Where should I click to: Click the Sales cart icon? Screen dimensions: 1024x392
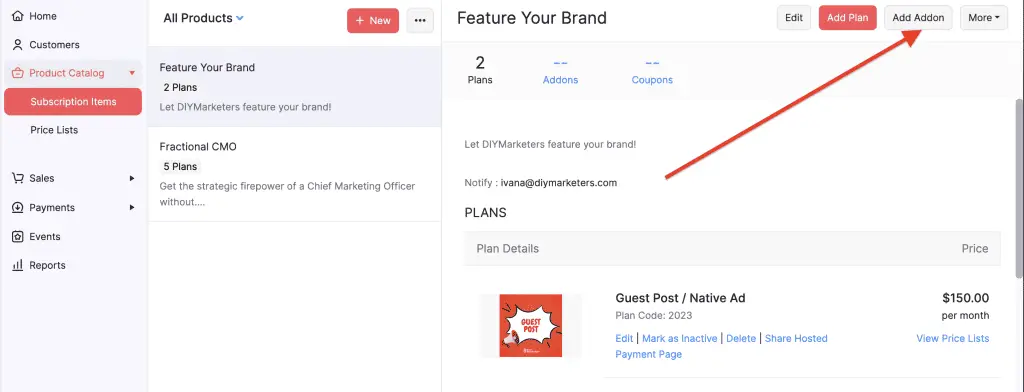(x=18, y=178)
